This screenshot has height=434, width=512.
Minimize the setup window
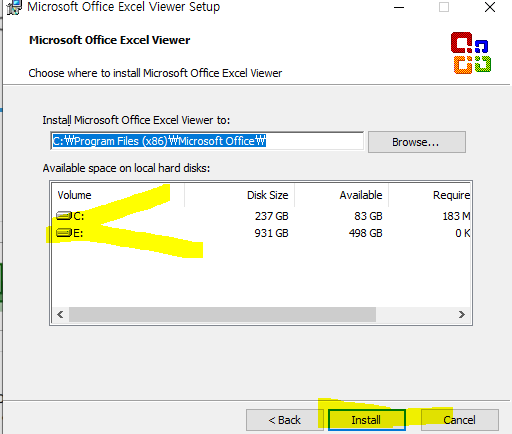[399, 7]
